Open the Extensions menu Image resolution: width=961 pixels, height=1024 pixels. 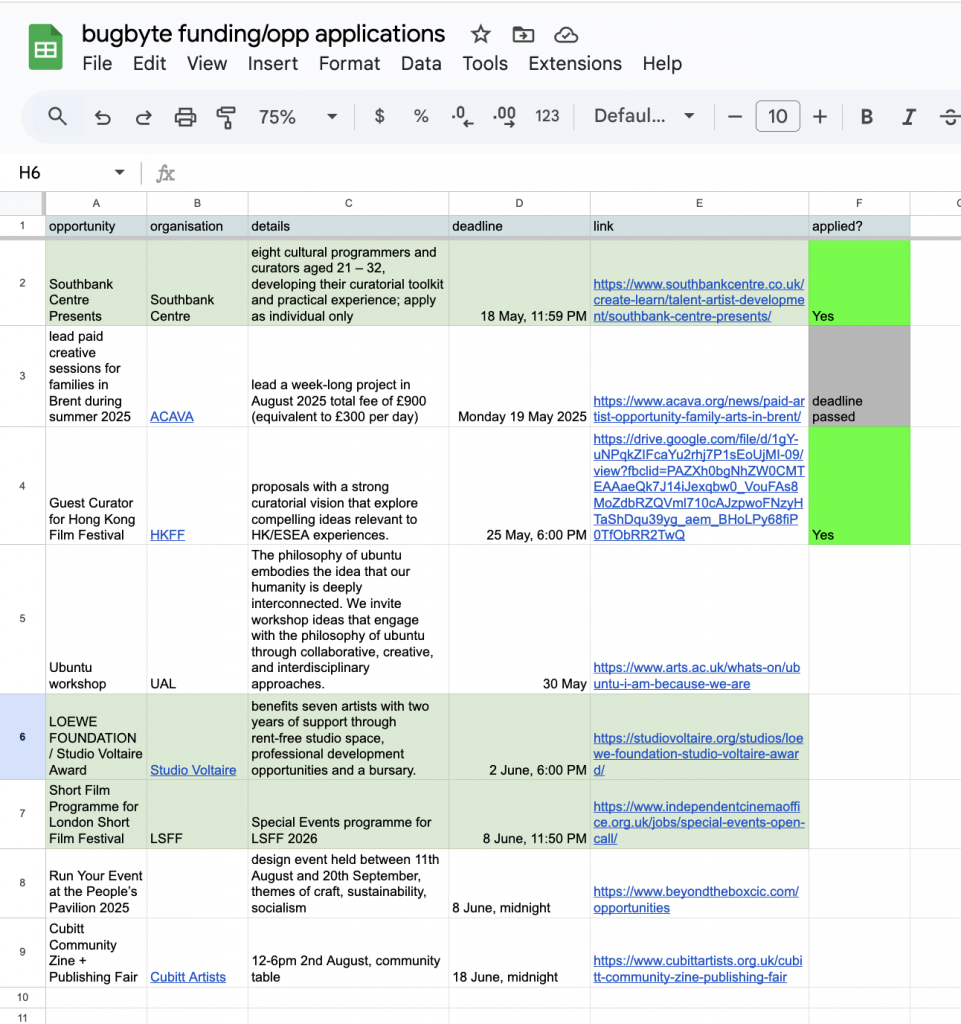[575, 63]
